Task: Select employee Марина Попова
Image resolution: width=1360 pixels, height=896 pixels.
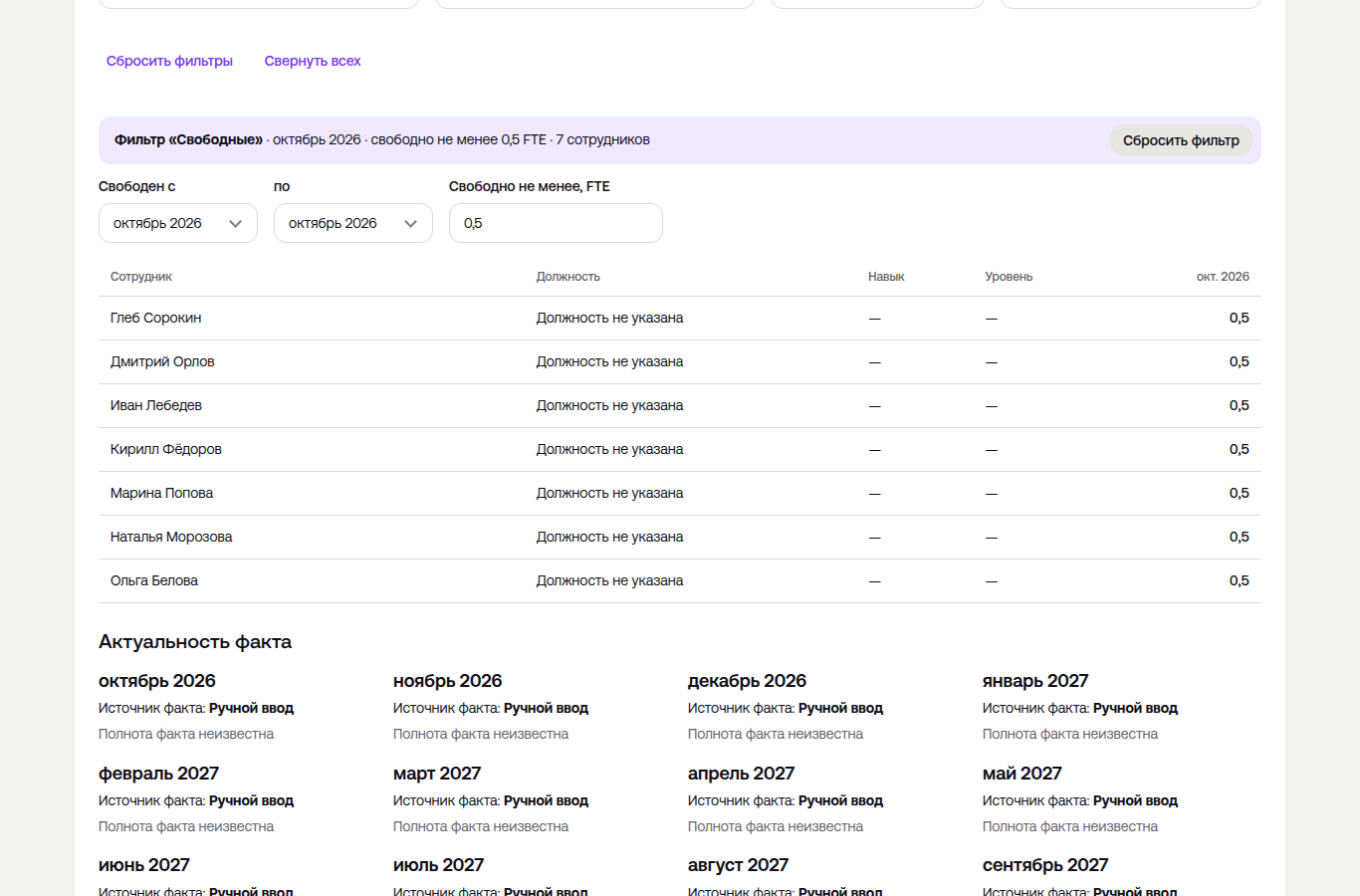Action: point(161,494)
